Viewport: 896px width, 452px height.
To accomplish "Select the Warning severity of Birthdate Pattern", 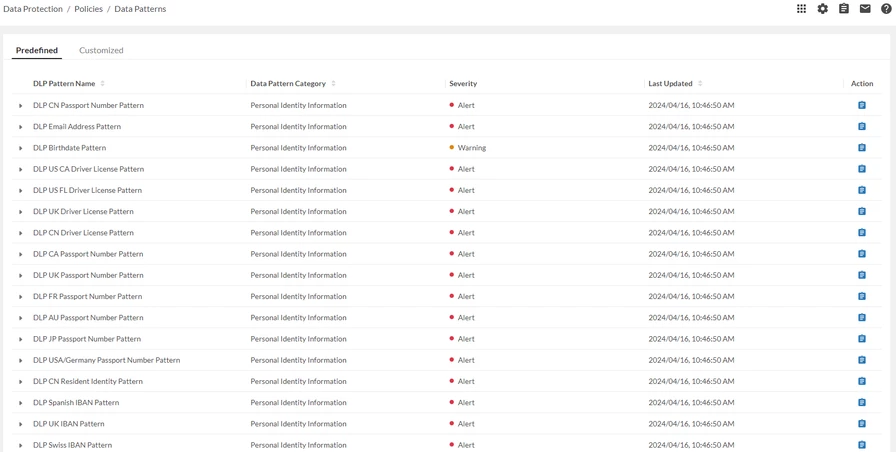I will pos(467,147).
